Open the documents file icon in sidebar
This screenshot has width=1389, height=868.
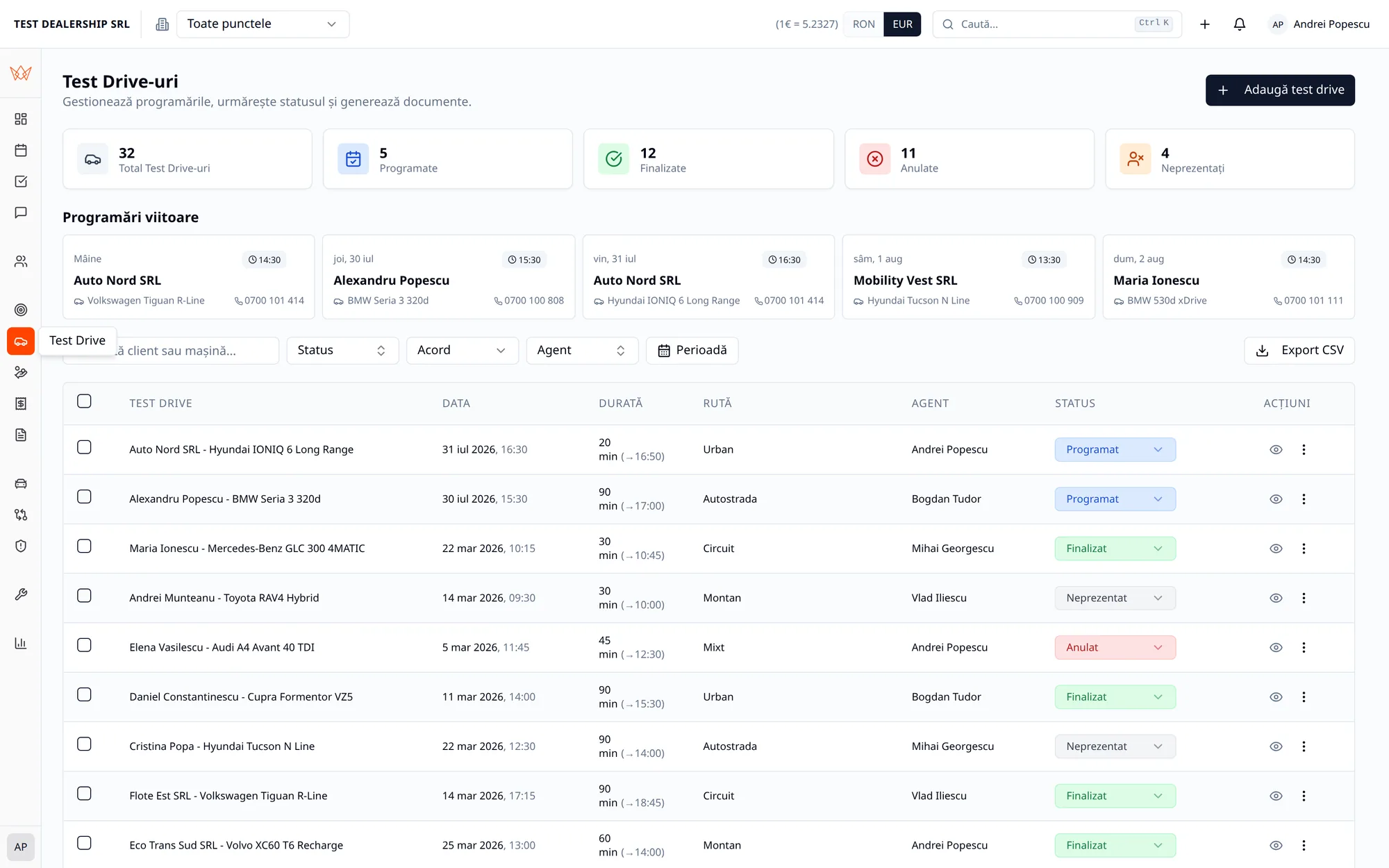21,435
